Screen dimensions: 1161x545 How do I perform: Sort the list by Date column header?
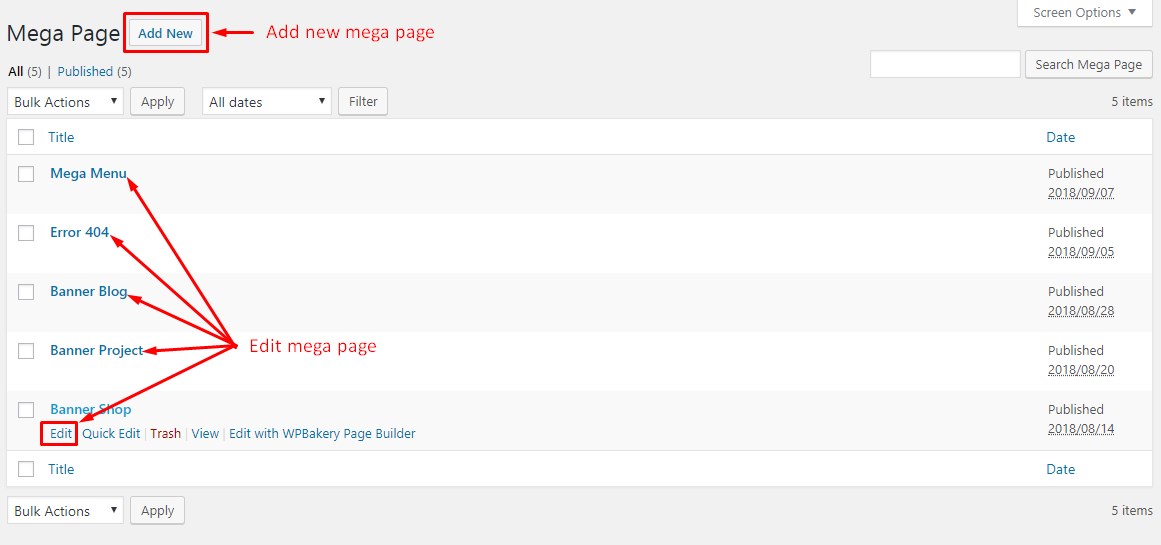click(x=1060, y=138)
